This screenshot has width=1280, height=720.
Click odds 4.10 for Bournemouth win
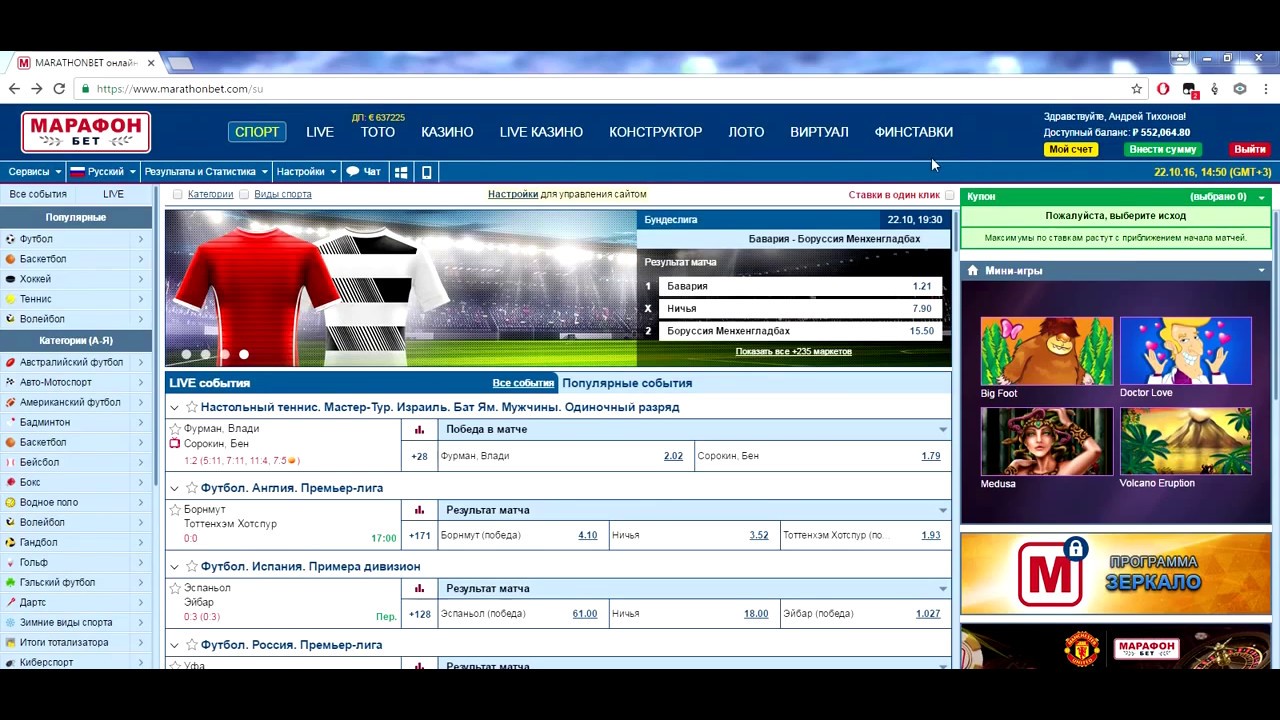click(x=588, y=535)
